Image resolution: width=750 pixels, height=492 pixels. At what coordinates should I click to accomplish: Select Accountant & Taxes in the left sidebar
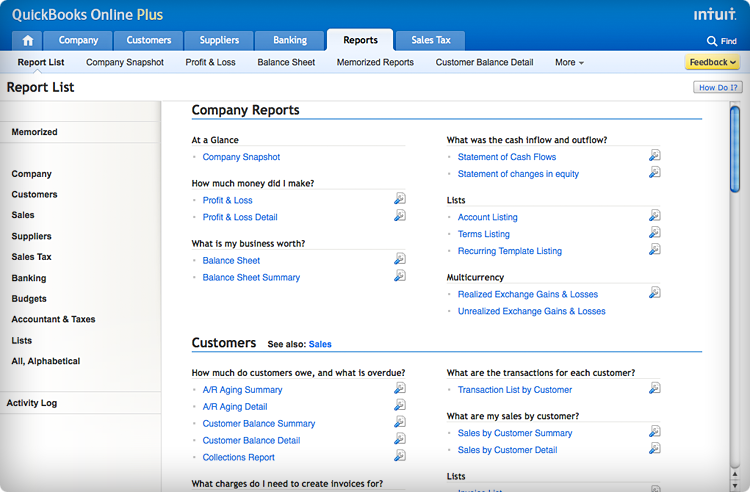[54, 319]
